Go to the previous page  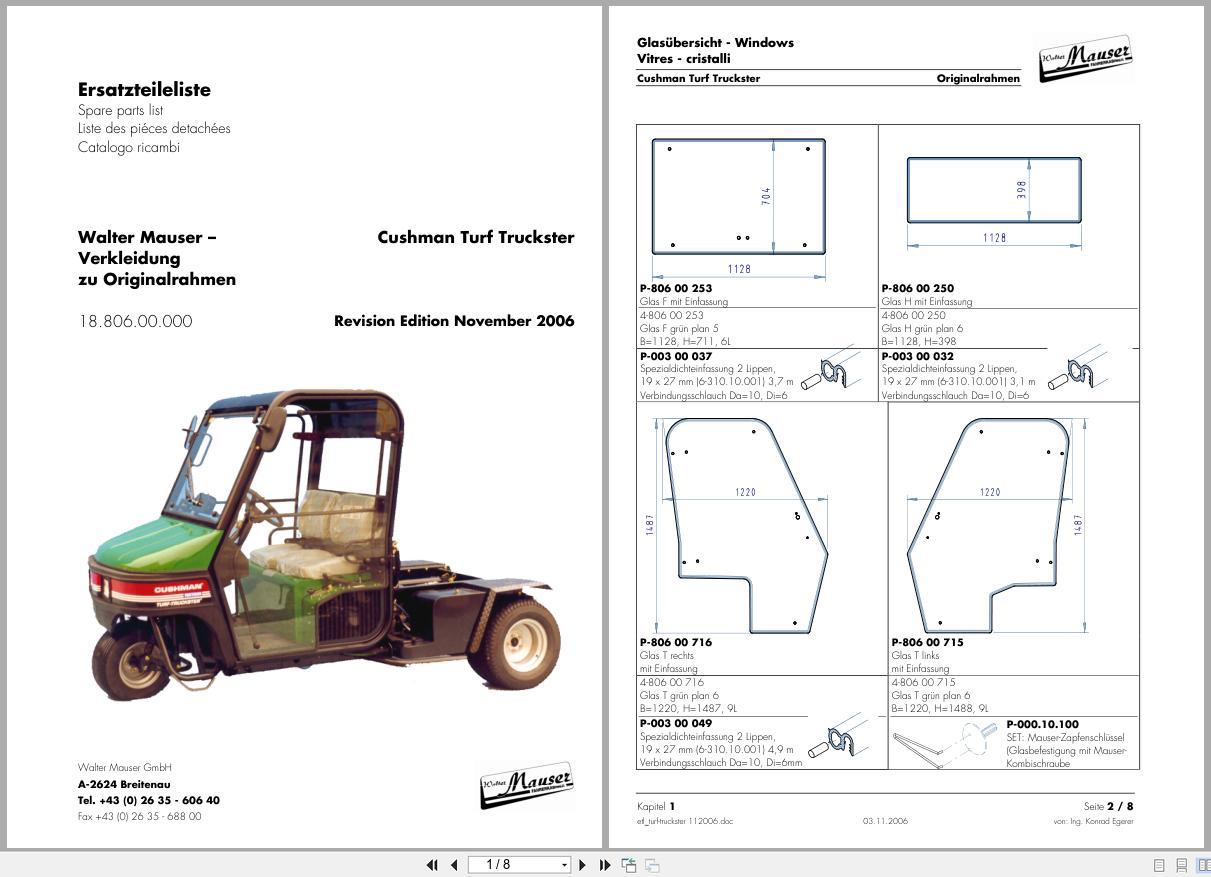pos(454,865)
